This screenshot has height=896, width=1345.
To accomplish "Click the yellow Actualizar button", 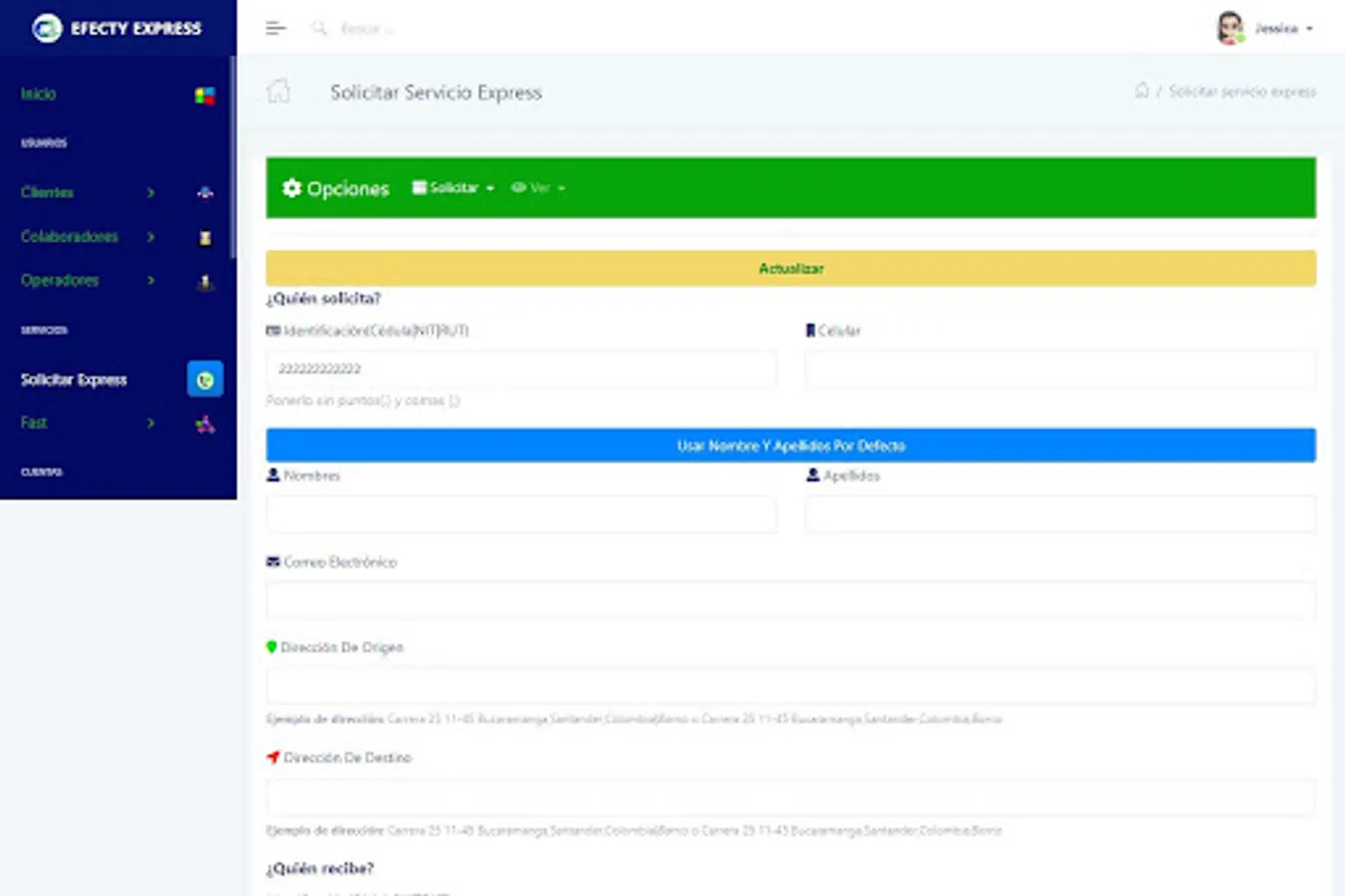I will point(790,269).
